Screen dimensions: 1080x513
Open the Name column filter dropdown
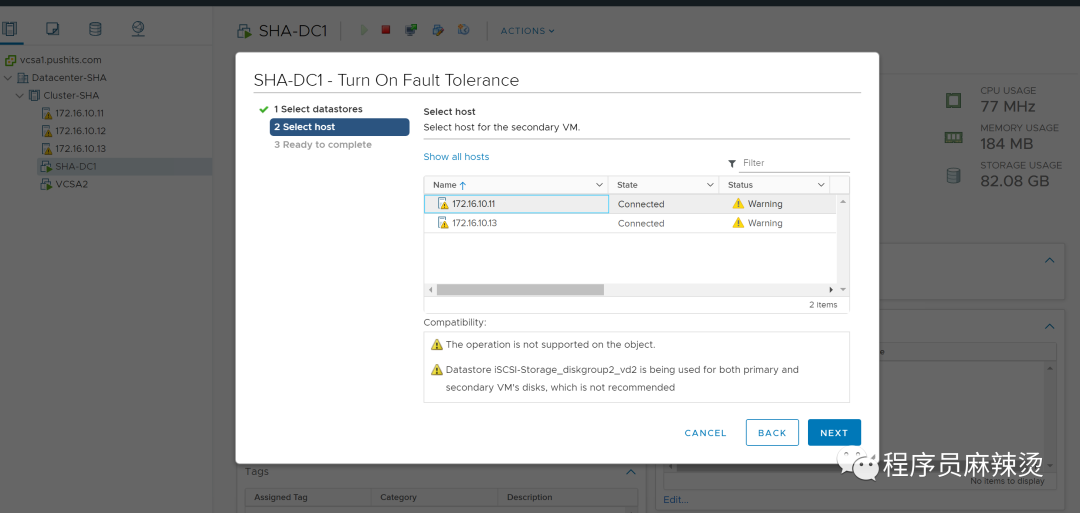tap(599, 185)
